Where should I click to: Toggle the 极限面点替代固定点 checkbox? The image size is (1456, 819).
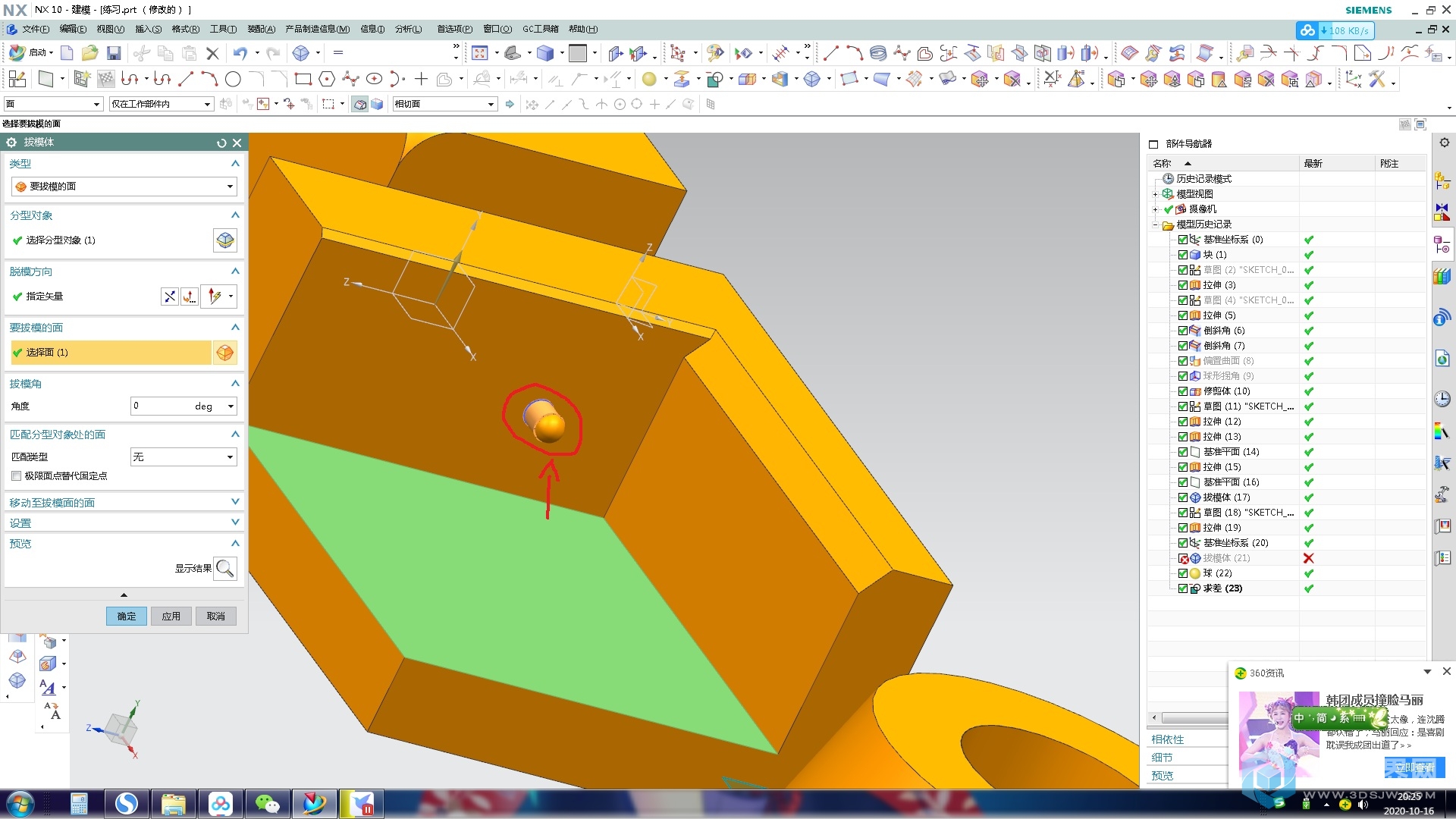click(x=16, y=476)
